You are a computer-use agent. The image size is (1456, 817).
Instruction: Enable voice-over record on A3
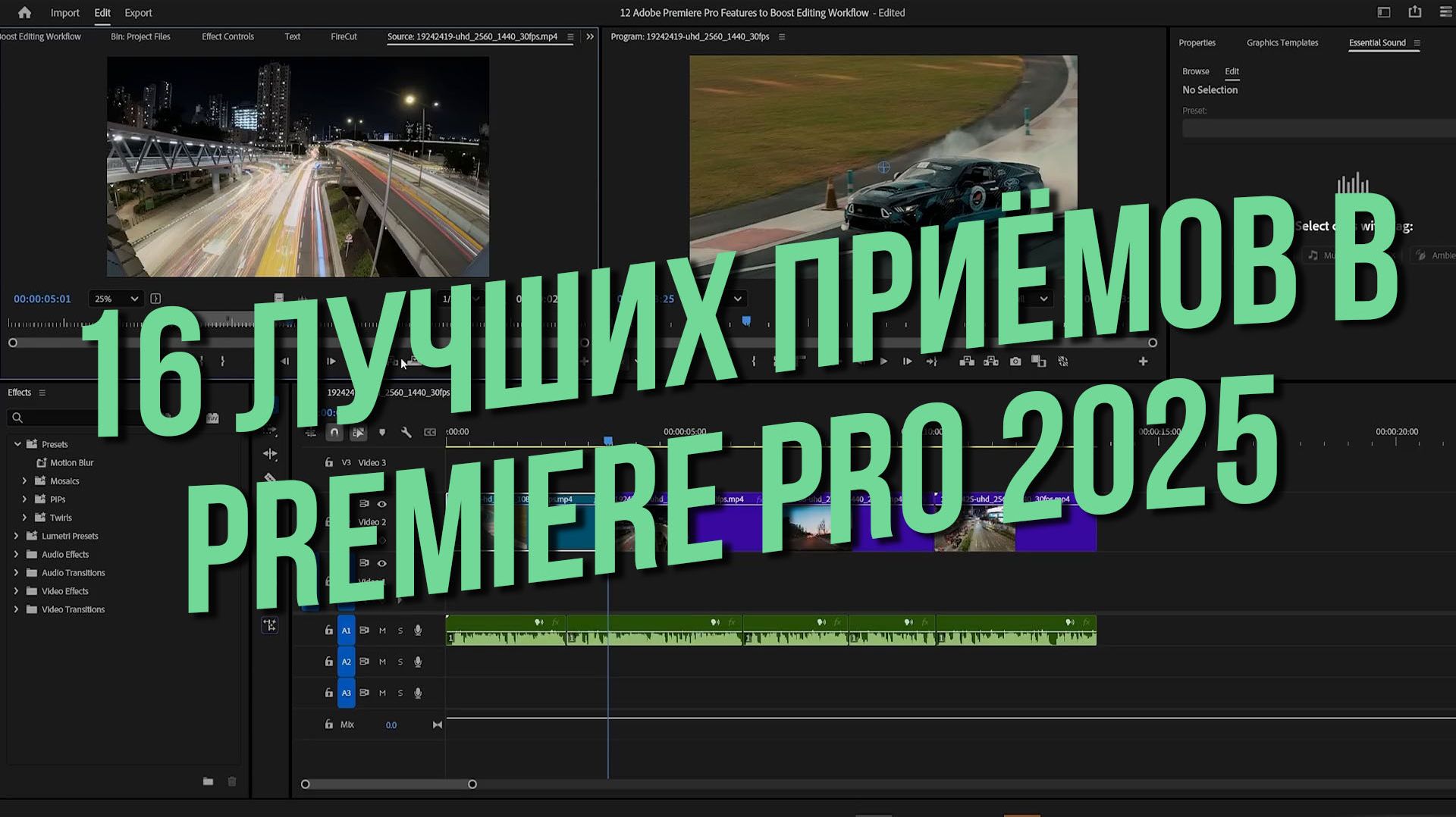[x=418, y=693]
